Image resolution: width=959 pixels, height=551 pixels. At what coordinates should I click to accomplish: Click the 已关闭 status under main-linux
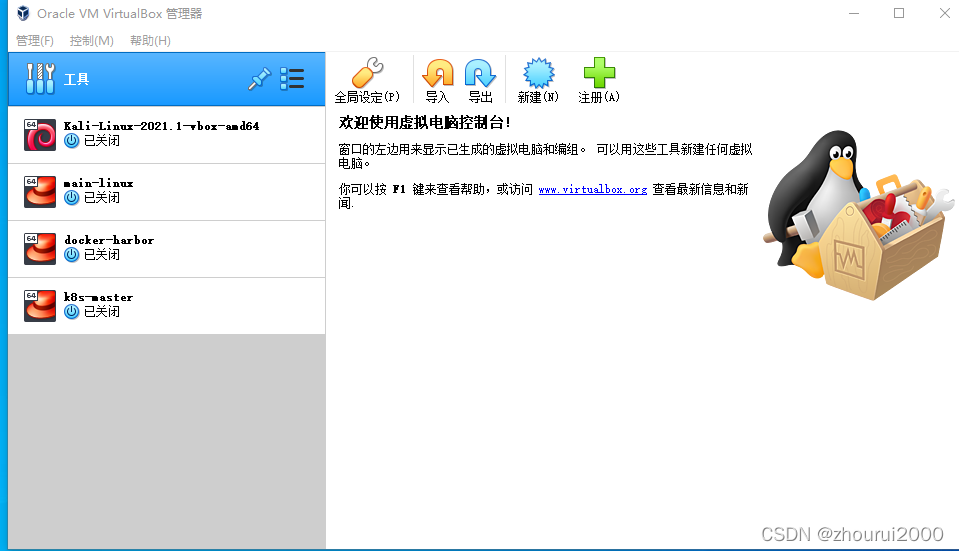102,198
